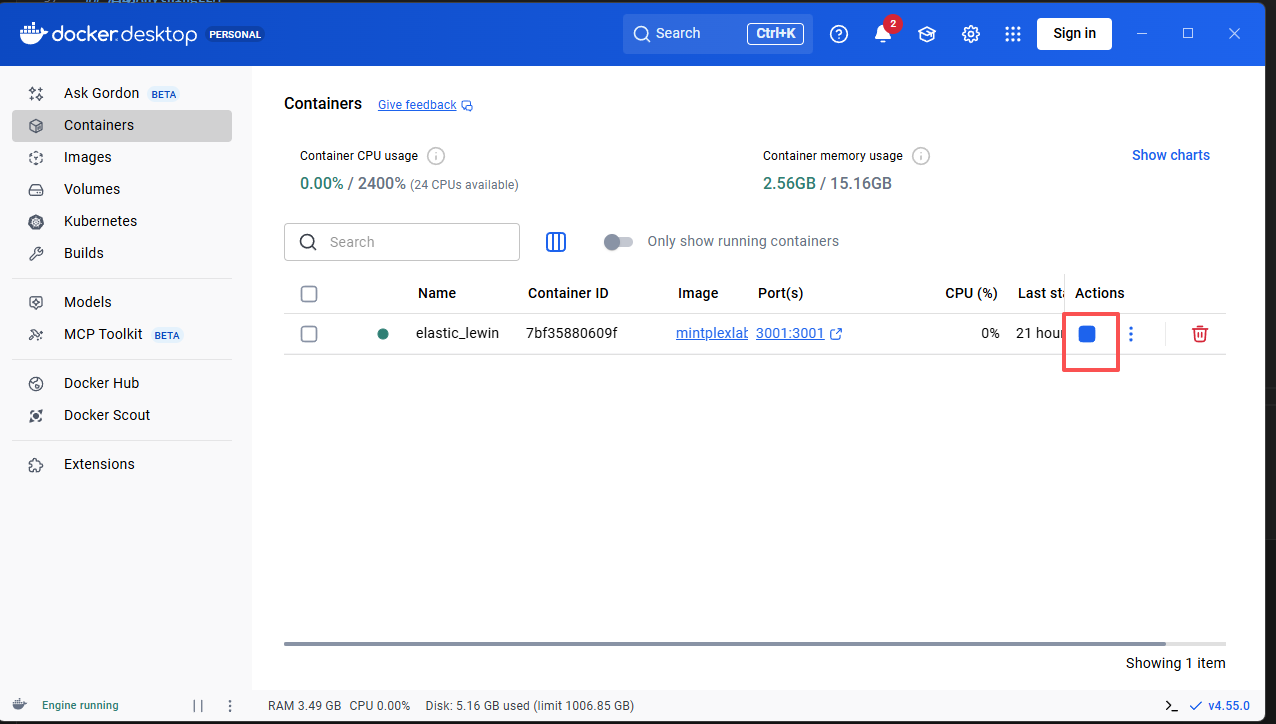Viewport: 1276px width, 724px height.
Task: Open the terminal icon in status bar
Action: pyautogui.click(x=1171, y=705)
